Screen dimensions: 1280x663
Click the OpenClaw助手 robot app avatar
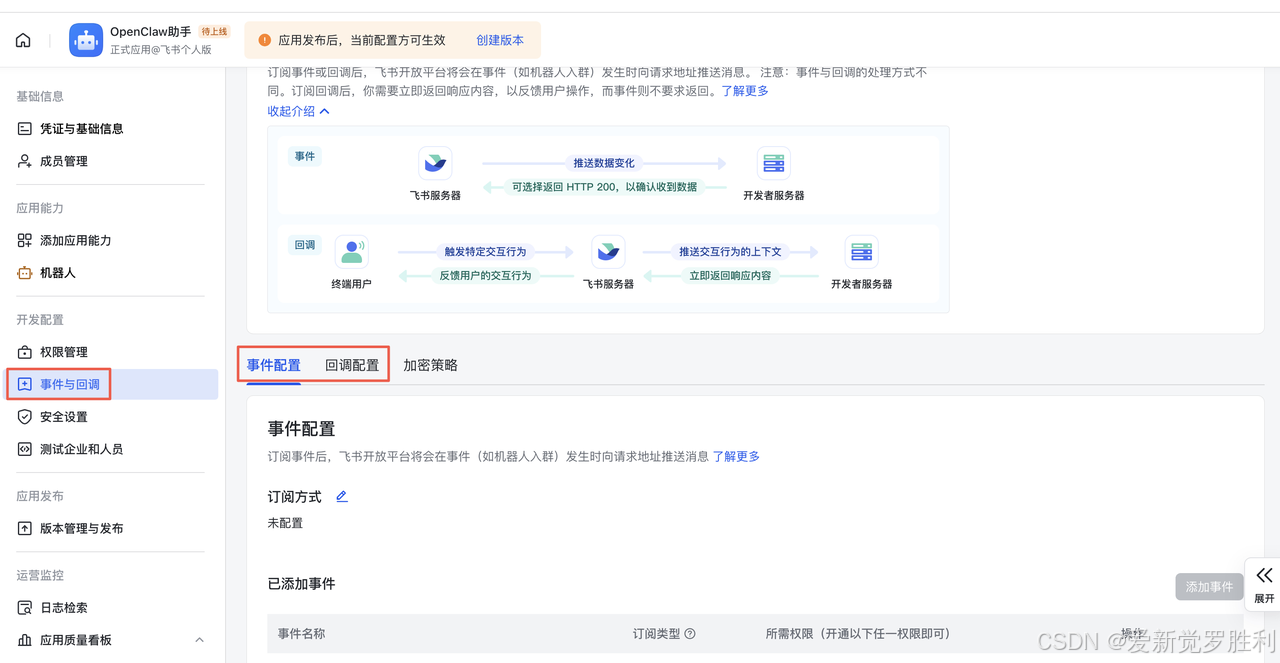point(86,40)
